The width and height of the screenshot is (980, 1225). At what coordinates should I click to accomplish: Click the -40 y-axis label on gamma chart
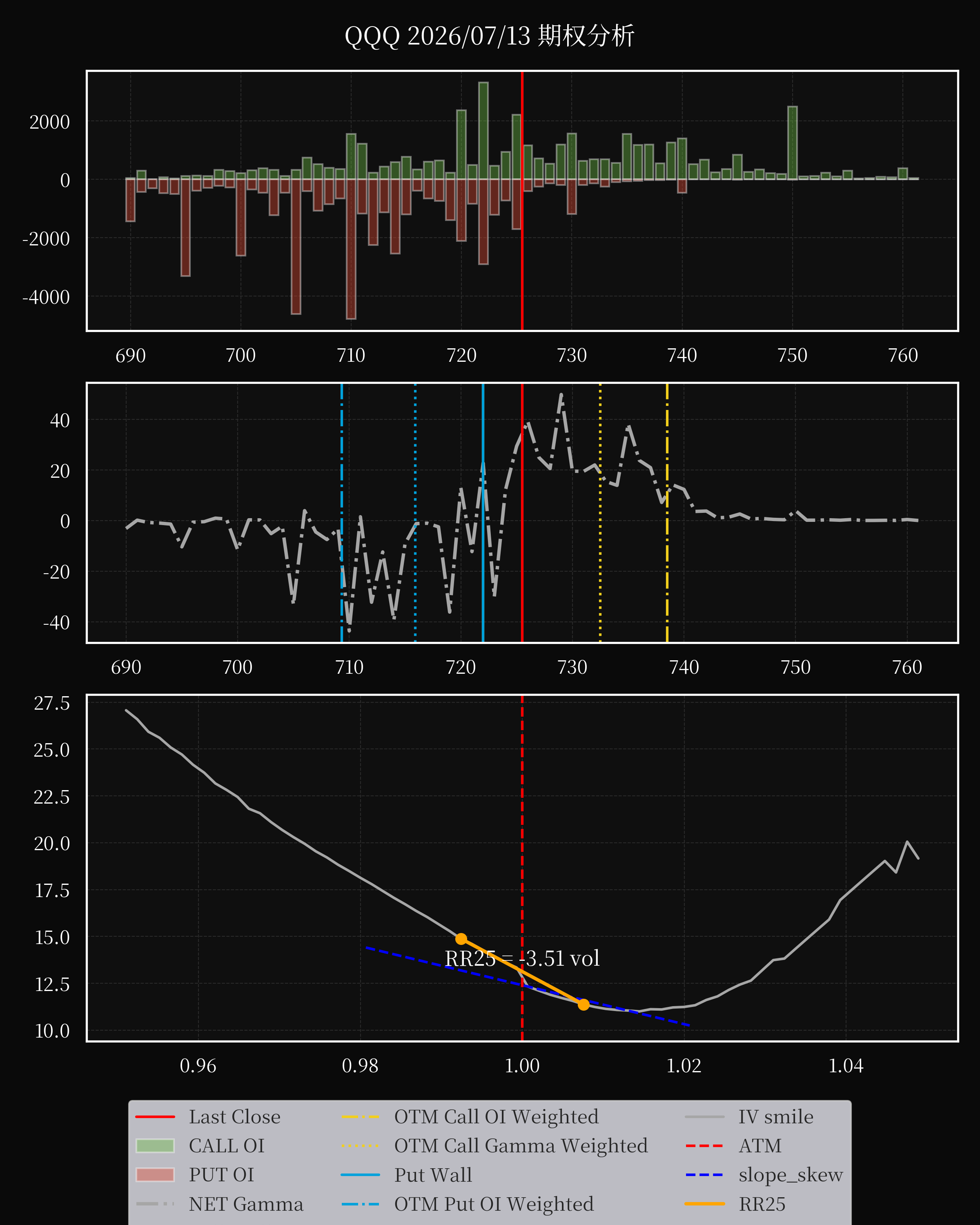56,622
